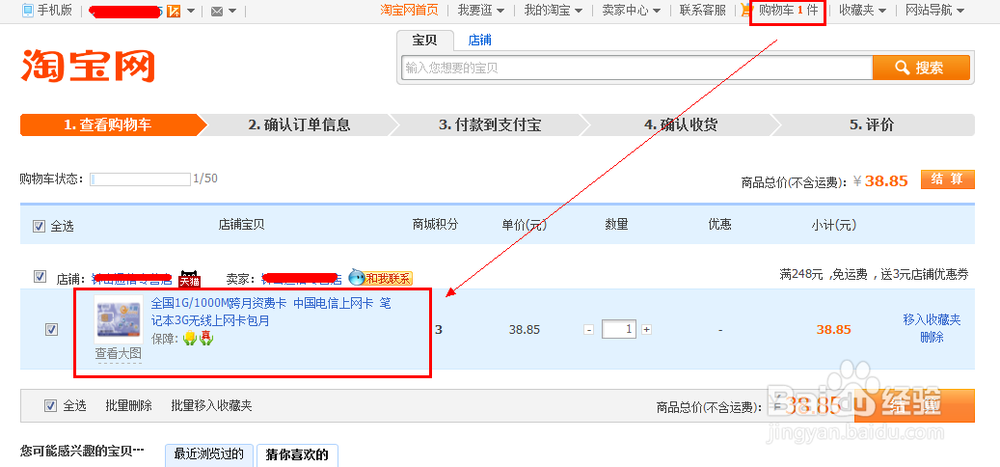Click 批量删除 link

[x=129, y=405]
